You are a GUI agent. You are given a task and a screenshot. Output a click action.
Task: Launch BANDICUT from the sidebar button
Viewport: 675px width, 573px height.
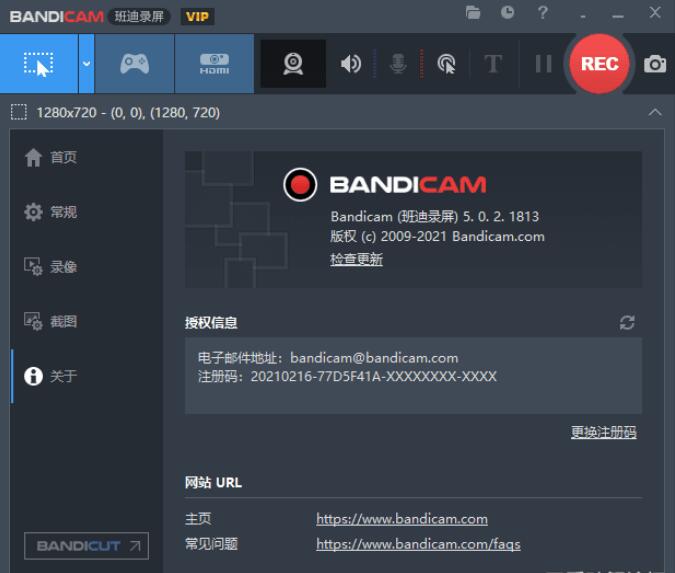(87, 546)
